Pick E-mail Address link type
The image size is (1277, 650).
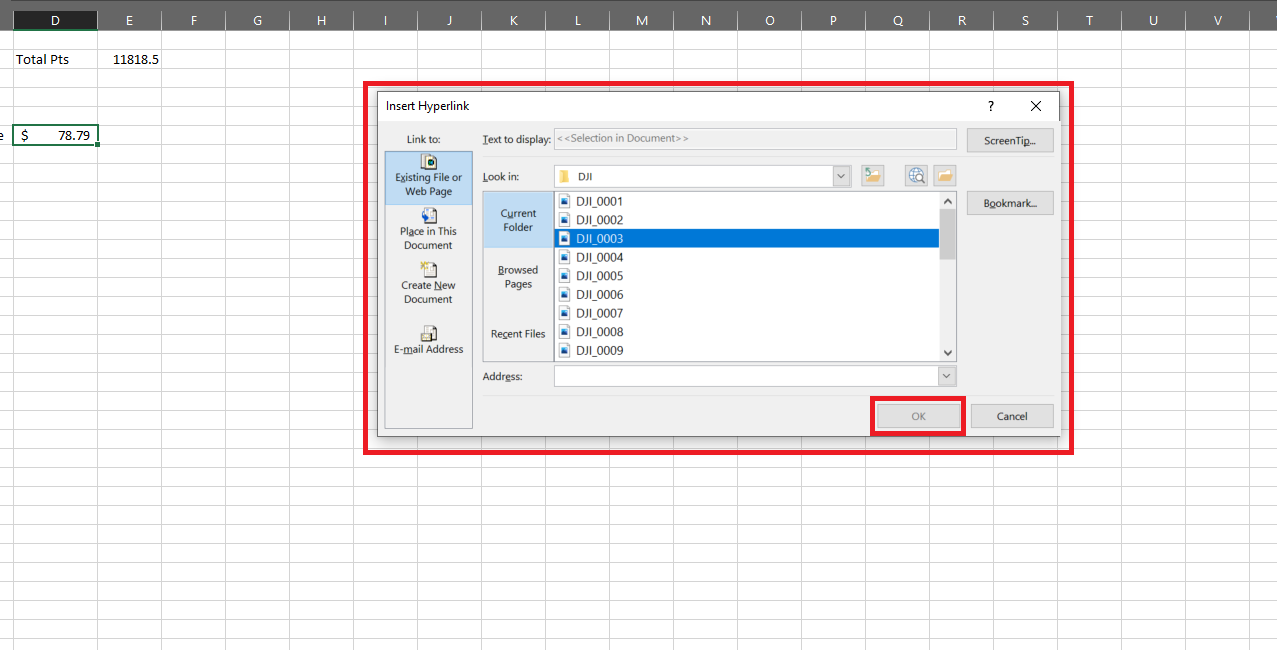428,341
